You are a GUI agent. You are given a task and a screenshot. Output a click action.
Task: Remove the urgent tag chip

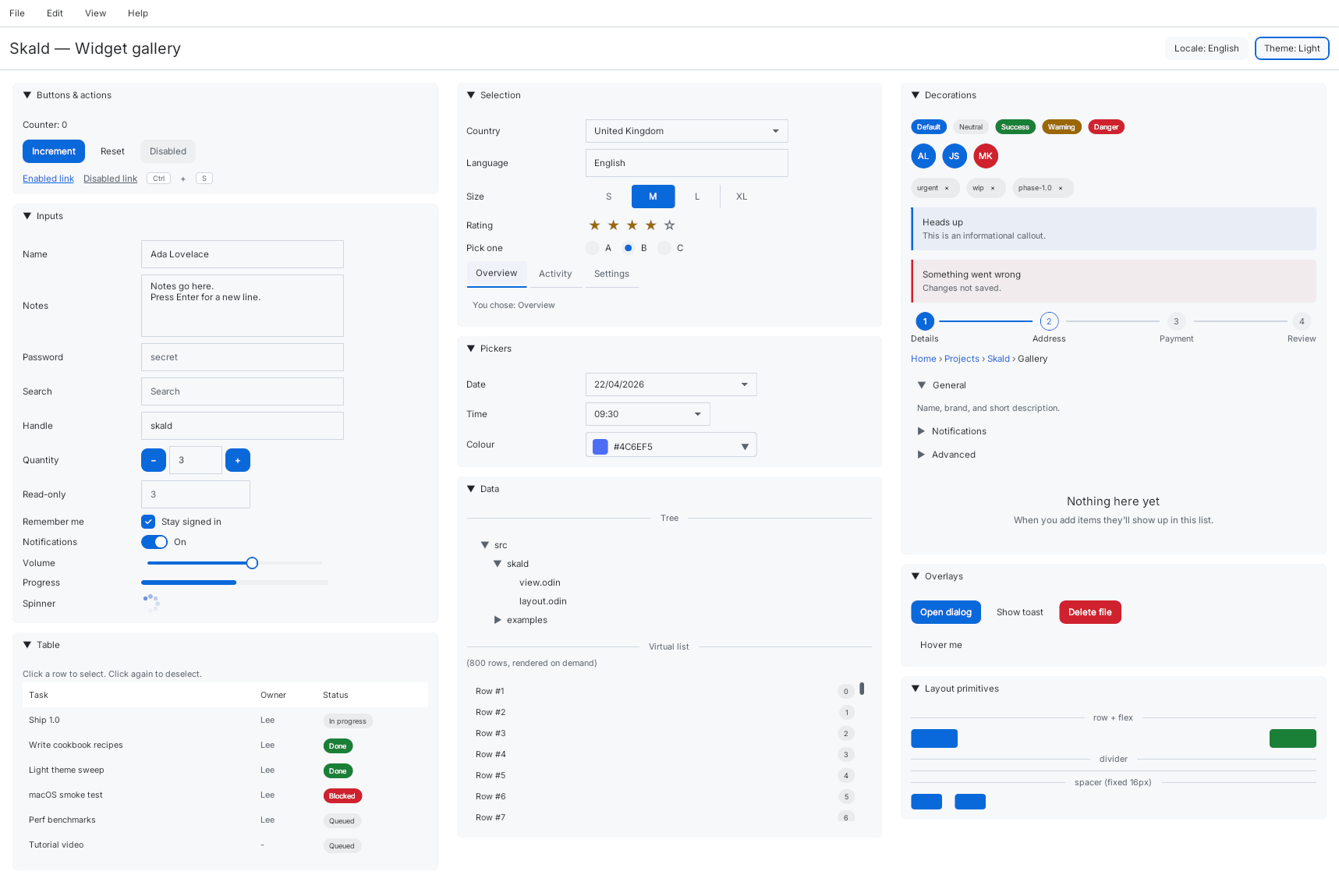click(947, 188)
